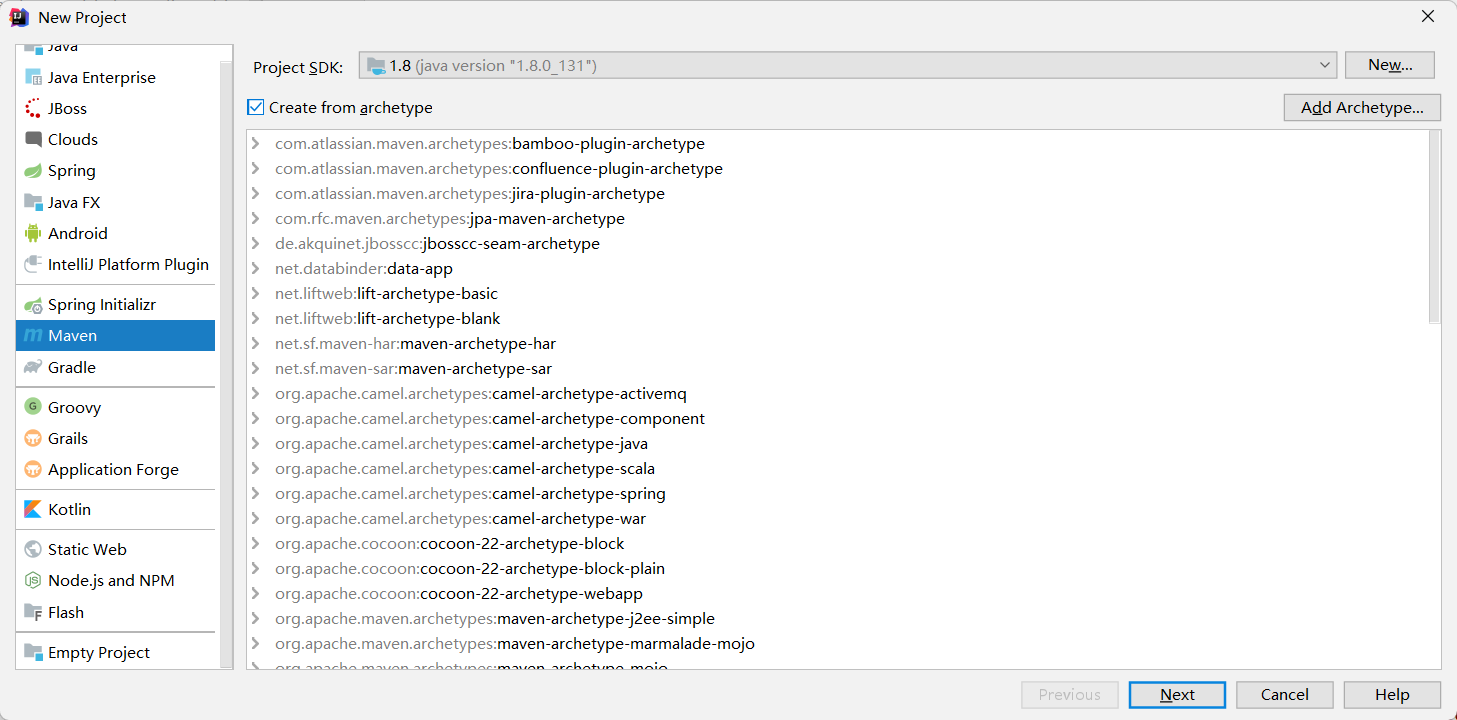Select cocoon-22-archetype-block row
This screenshot has width=1457, height=720.
pos(838,544)
